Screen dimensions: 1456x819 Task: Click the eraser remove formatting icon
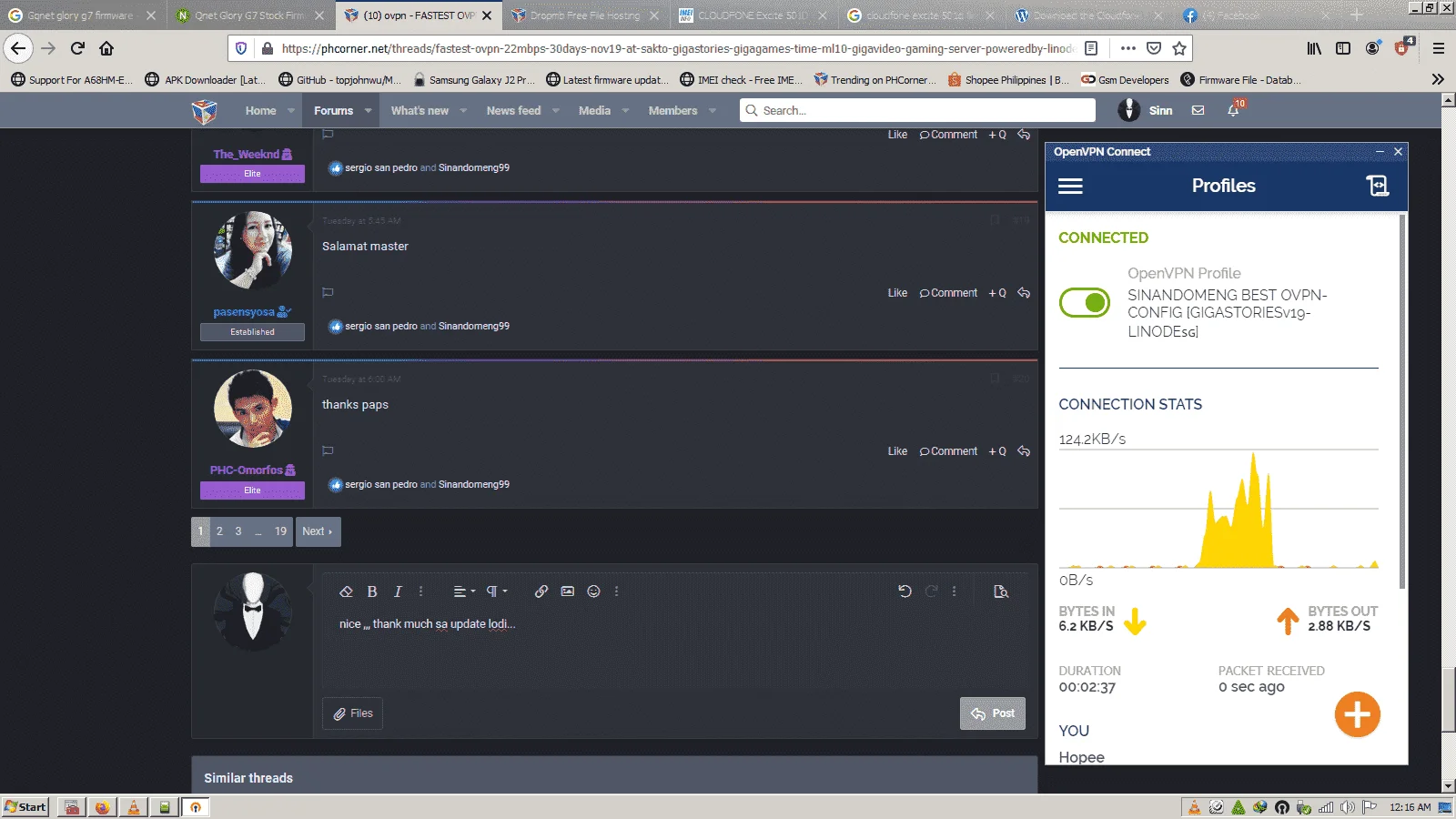[x=346, y=591]
